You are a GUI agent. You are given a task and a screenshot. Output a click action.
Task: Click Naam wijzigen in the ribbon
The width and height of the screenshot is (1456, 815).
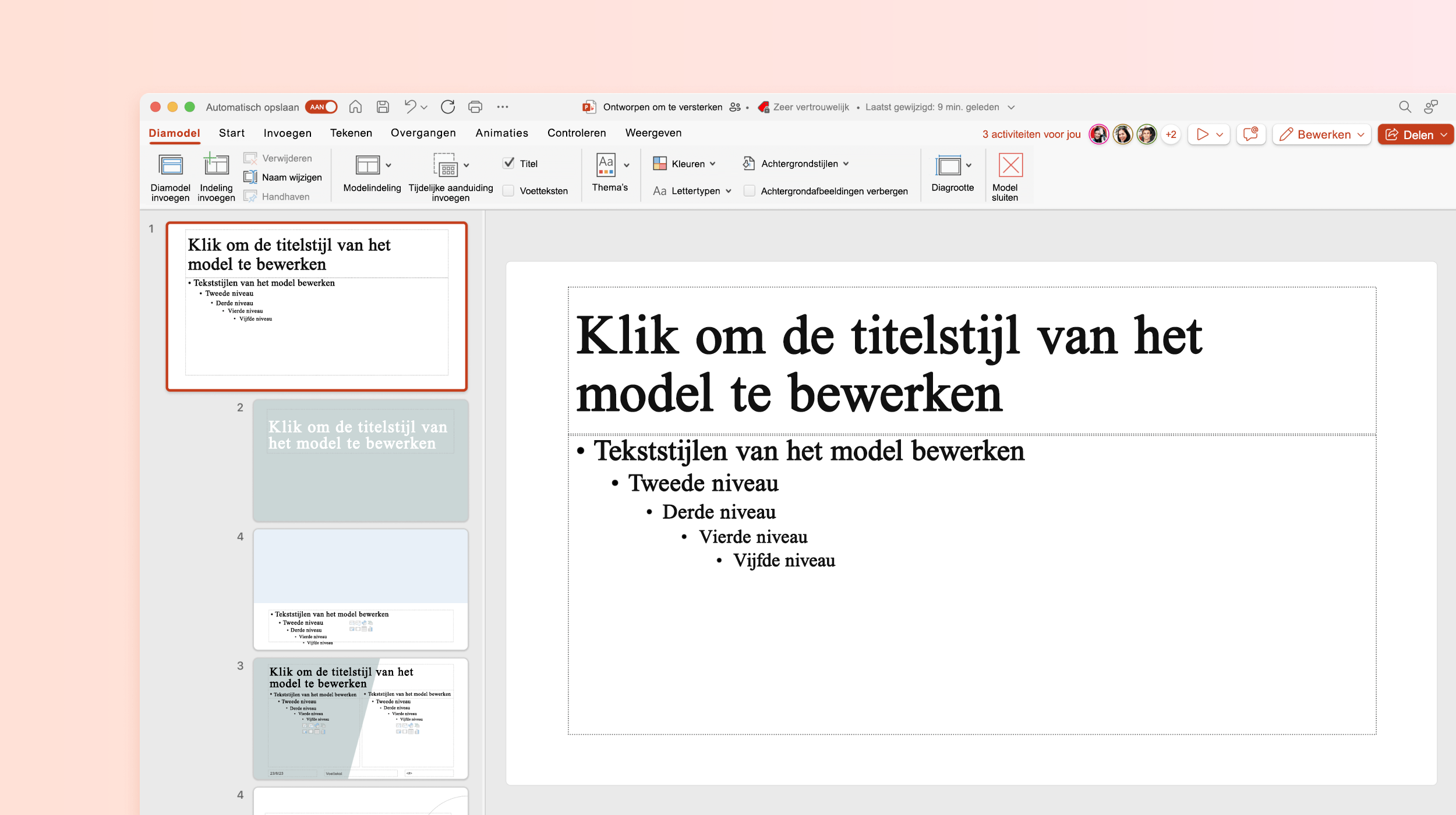pos(282,177)
